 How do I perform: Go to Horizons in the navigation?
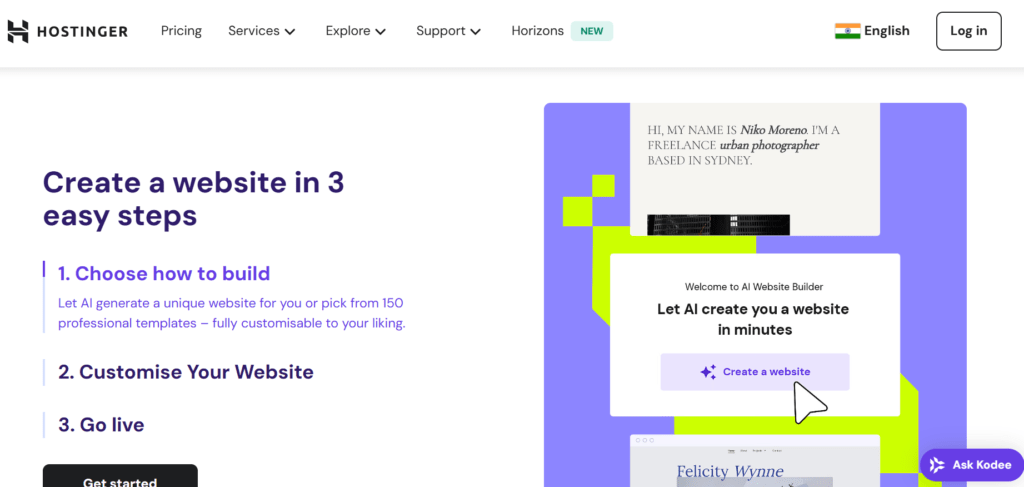(537, 31)
